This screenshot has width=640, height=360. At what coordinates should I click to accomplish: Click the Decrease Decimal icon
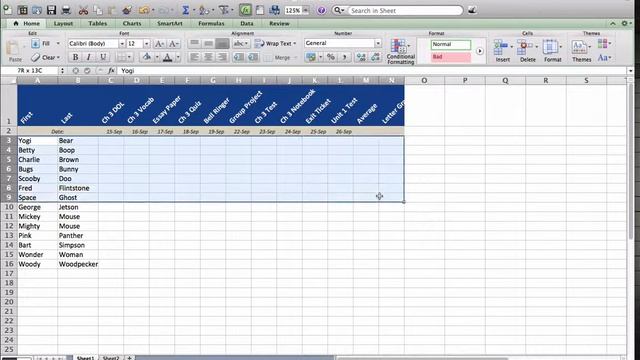(x=376, y=57)
